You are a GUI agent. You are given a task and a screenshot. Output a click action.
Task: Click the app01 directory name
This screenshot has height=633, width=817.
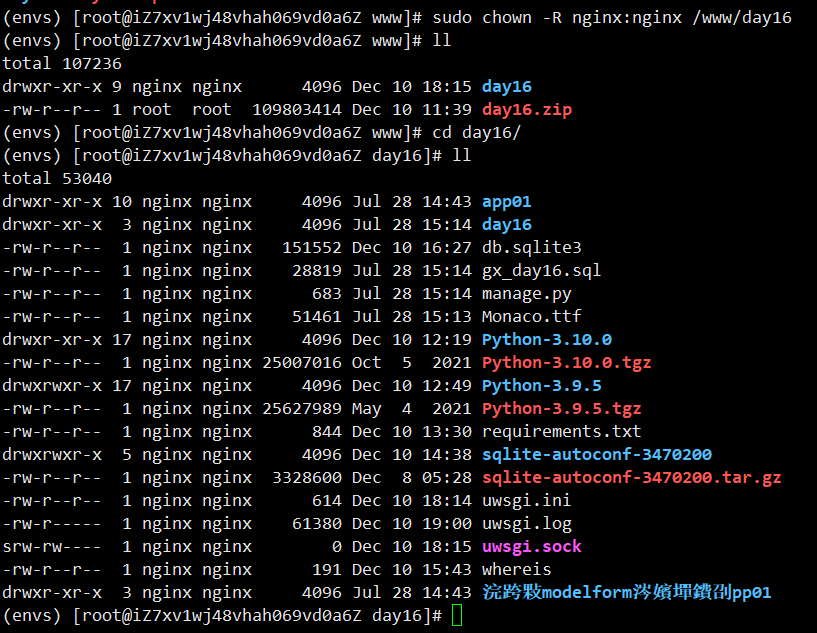click(x=506, y=202)
